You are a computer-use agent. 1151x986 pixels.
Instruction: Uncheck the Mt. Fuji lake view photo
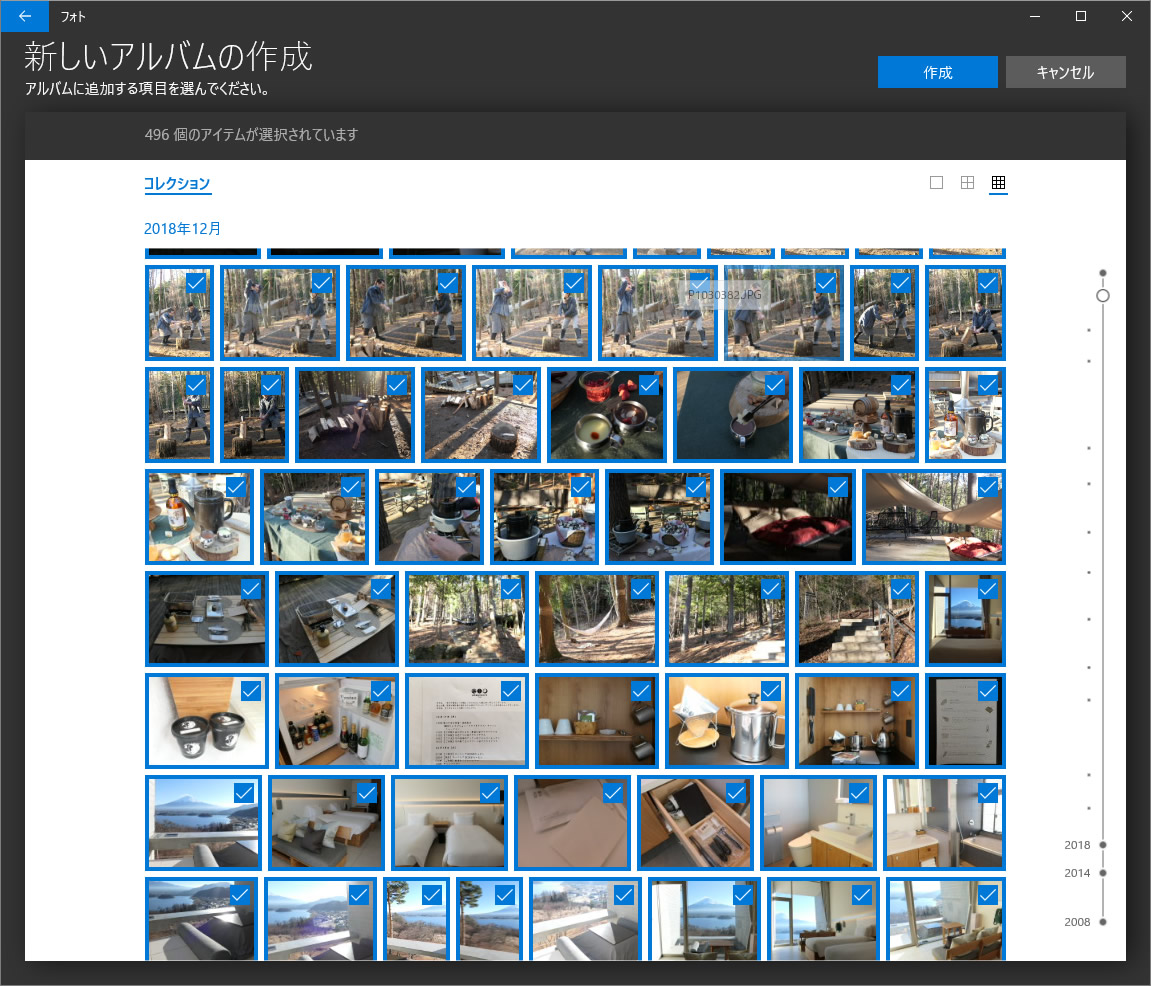click(x=244, y=793)
